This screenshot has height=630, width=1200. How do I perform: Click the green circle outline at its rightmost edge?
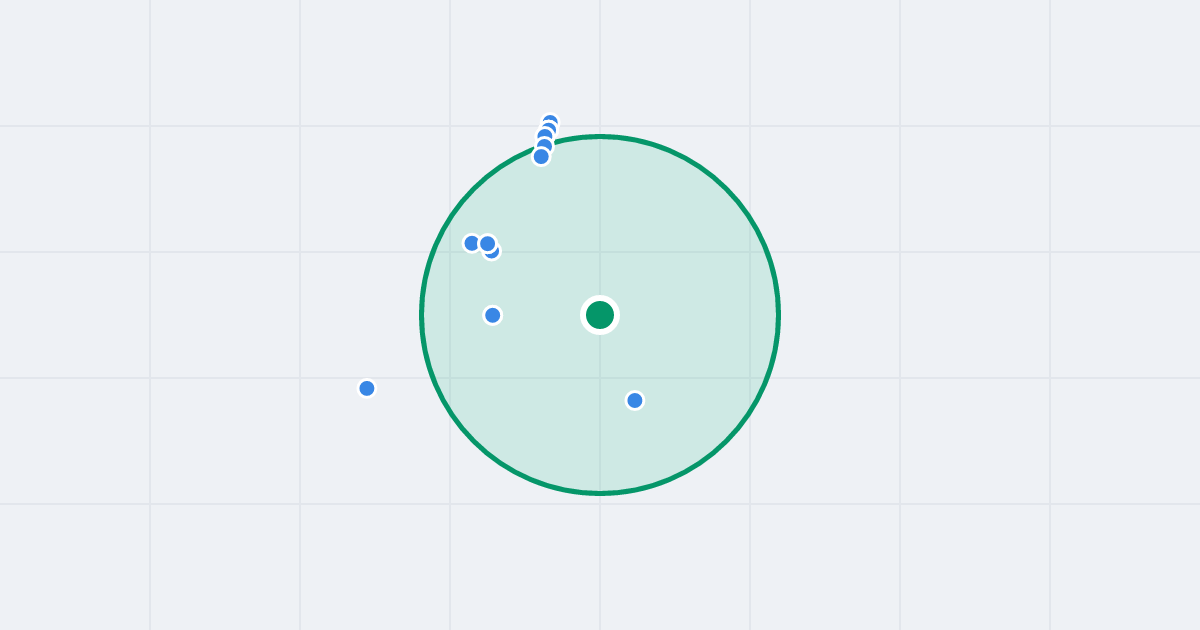(778, 315)
